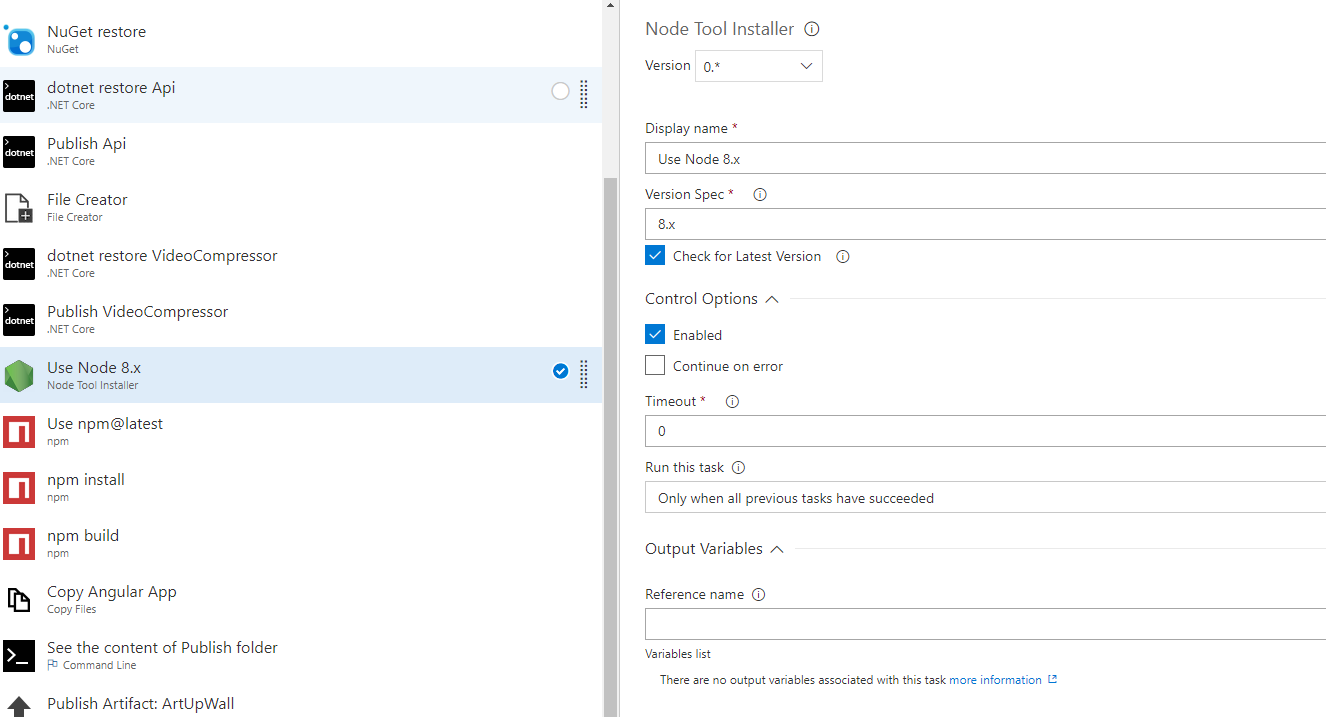This screenshot has width=1326, height=717.
Task: Select Publish Artifact: ArtUpWall task
Action: click(x=301, y=701)
